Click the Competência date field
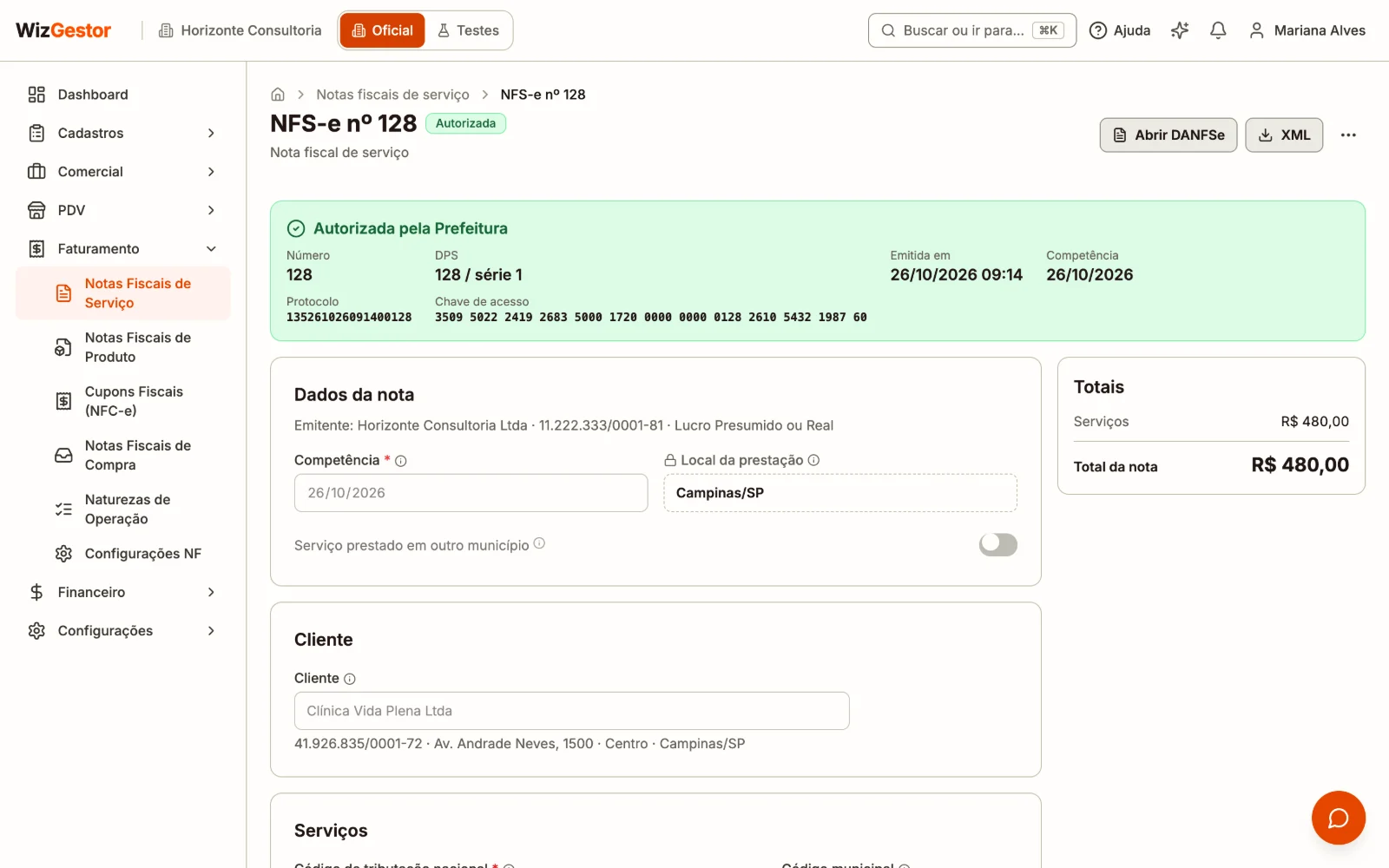1389x868 pixels. click(471, 493)
